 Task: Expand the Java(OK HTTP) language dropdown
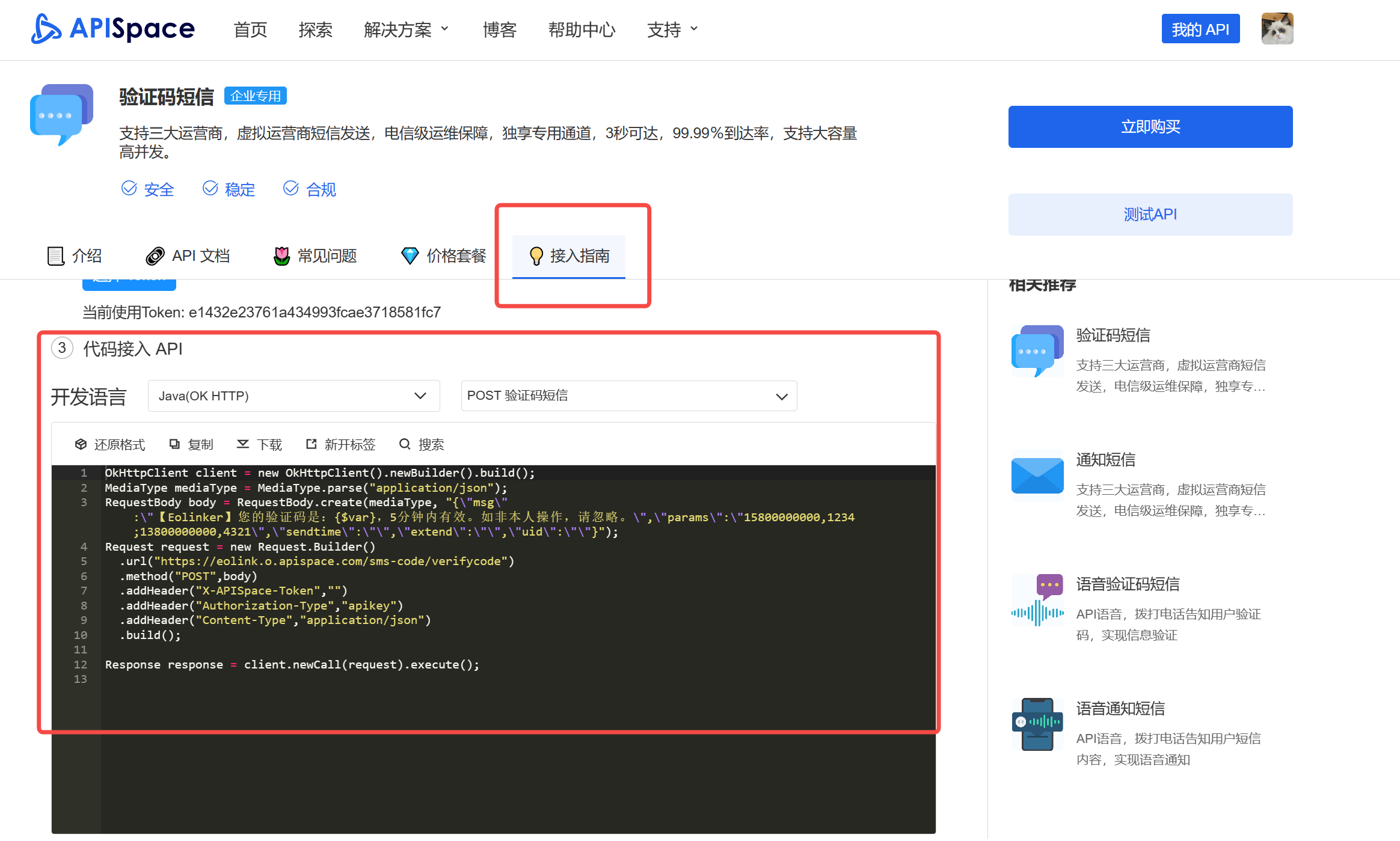293,396
